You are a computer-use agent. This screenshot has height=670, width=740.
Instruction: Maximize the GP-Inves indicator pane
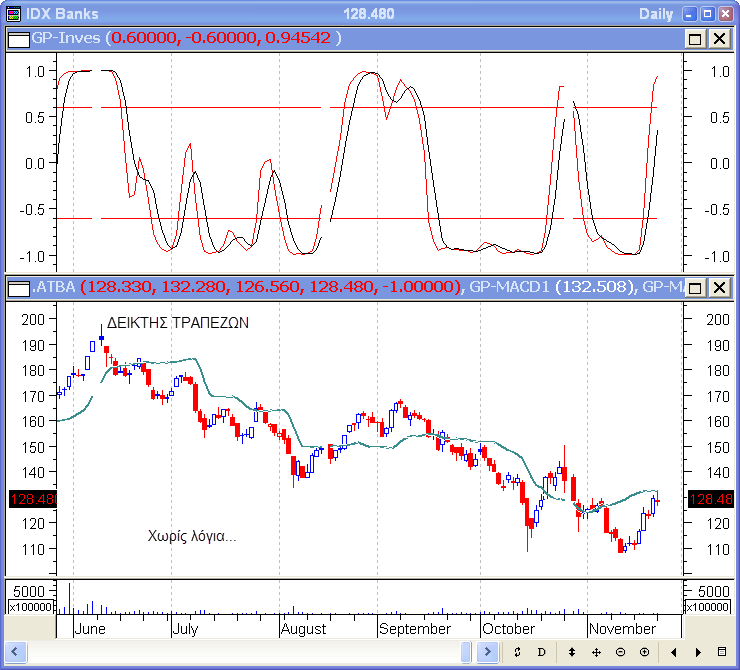[696, 38]
